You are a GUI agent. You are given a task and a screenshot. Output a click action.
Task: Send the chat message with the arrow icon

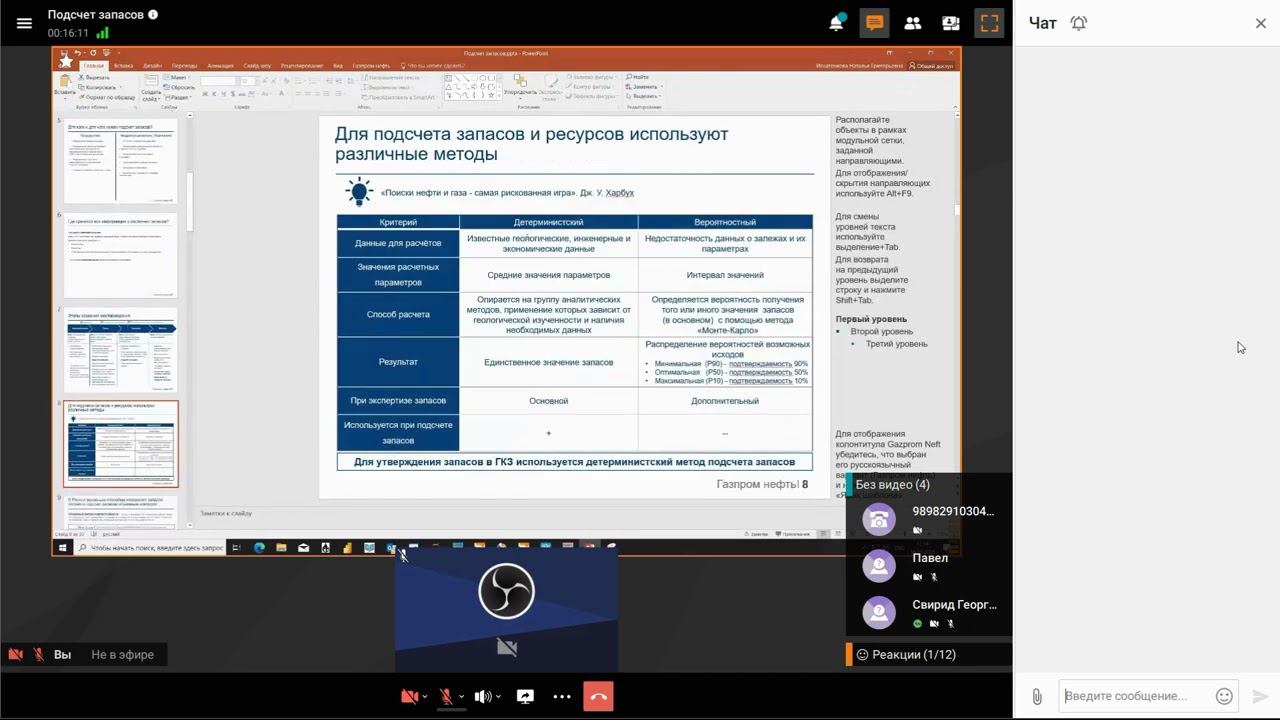[1260, 697]
